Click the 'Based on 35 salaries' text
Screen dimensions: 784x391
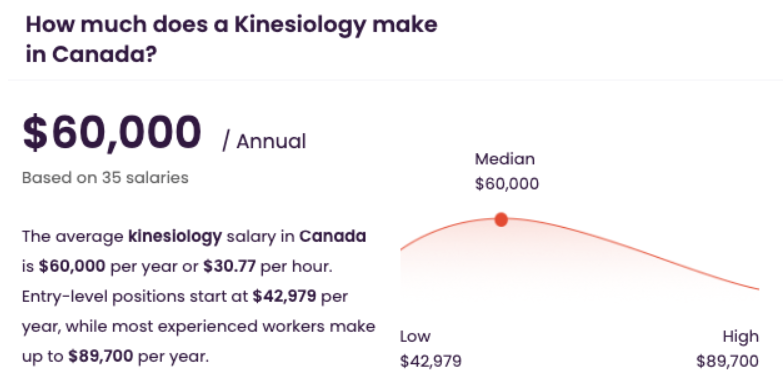[106, 178]
